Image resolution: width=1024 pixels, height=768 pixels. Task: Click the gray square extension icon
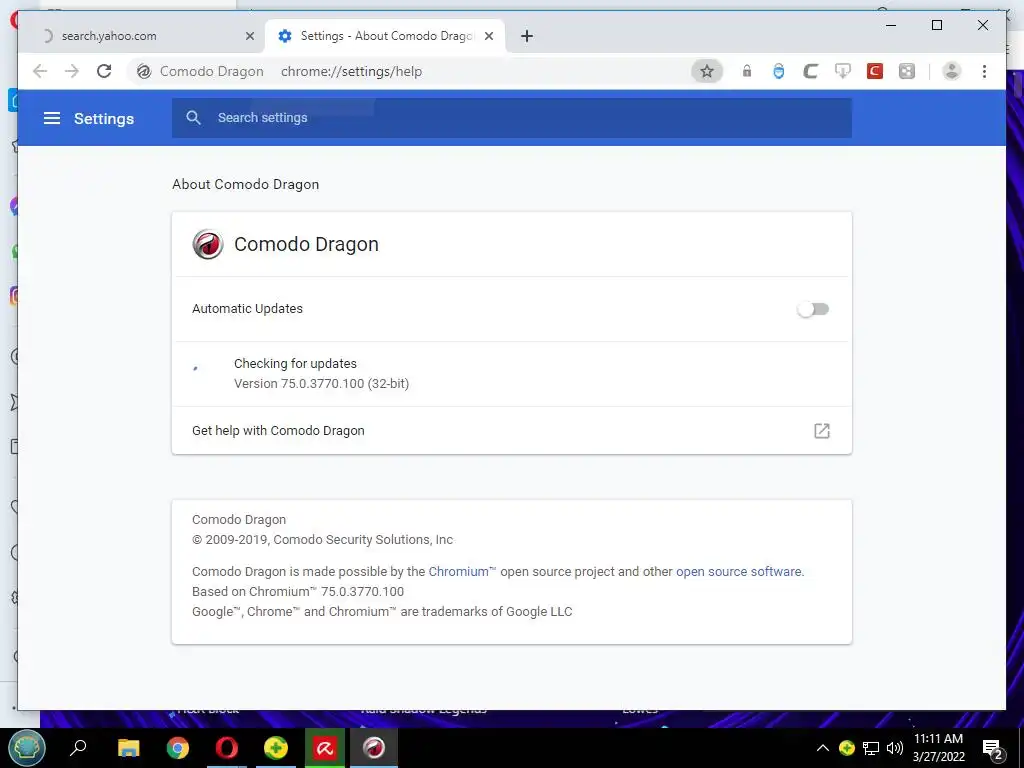pos(906,71)
